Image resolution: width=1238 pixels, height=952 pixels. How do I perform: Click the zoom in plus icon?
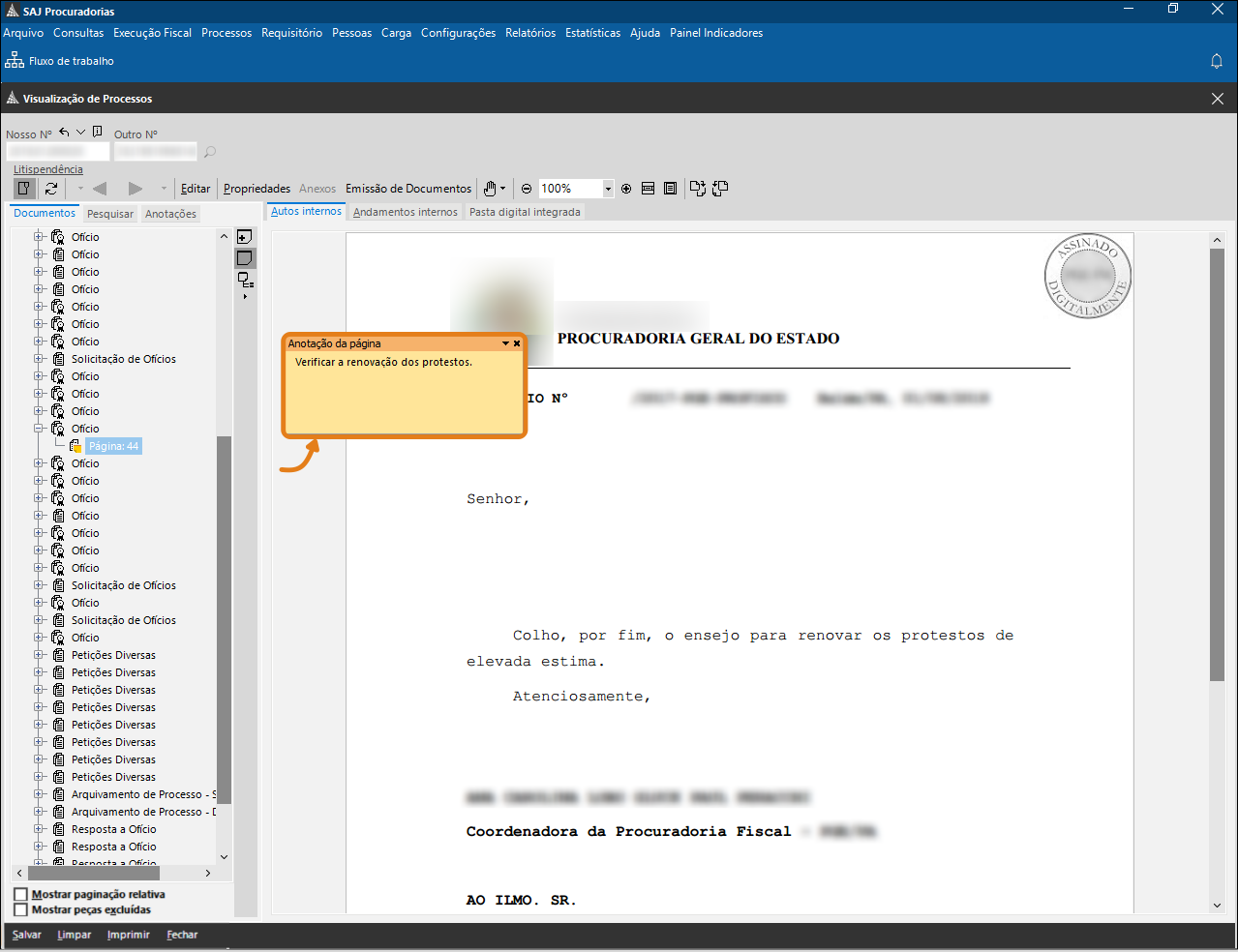click(626, 189)
